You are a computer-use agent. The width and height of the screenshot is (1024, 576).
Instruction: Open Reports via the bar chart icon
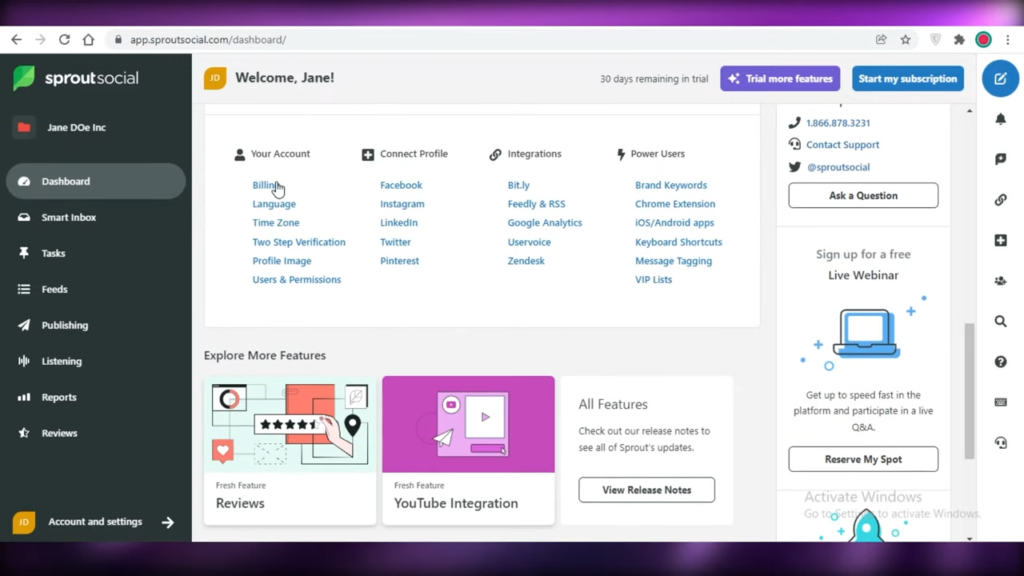coord(25,397)
